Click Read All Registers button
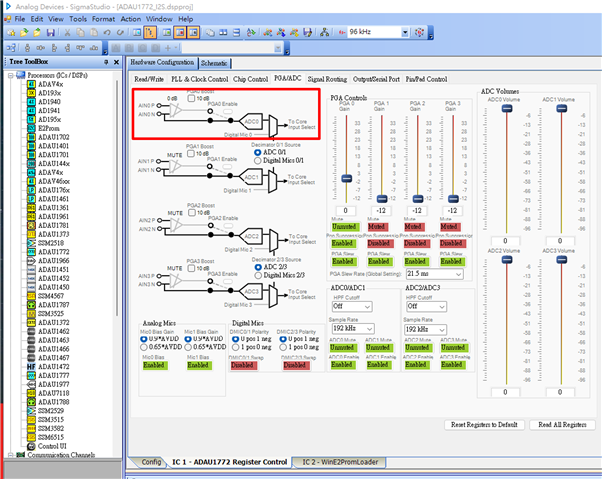Image resolution: width=602 pixels, height=479 pixels. click(x=562, y=424)
